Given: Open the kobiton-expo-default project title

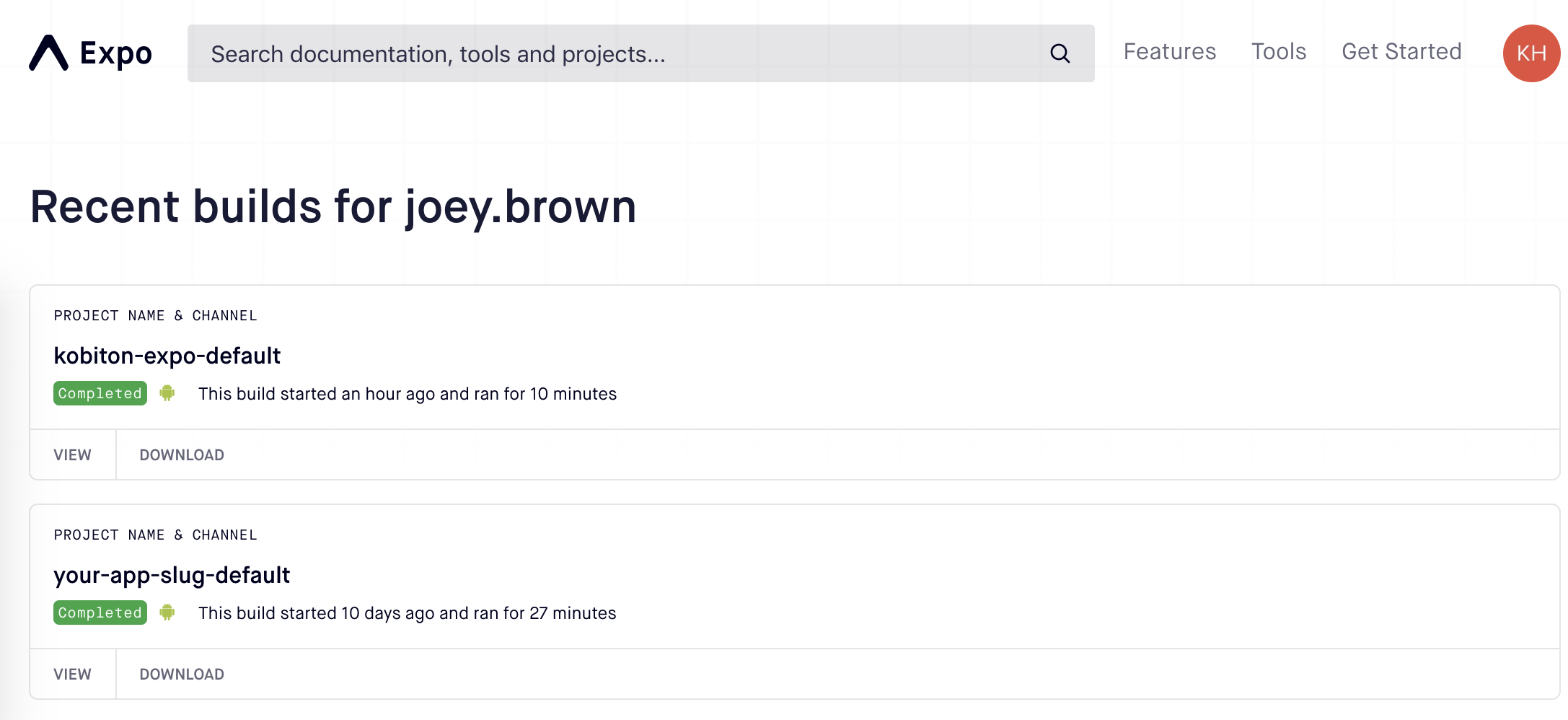Looking at the screenshot, I should pos(167,356).
